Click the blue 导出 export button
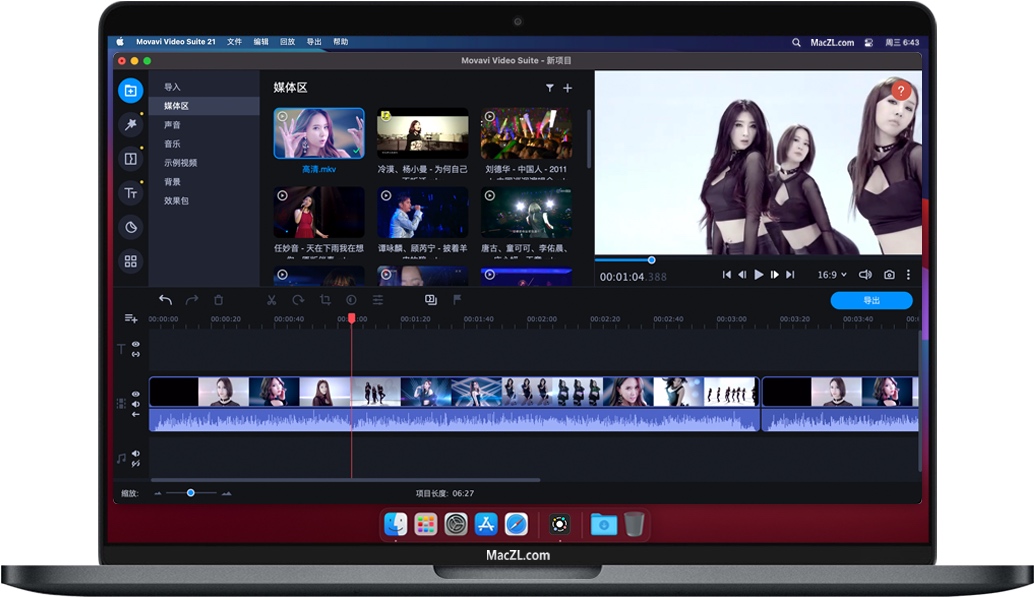1034x597 pixels. (x=871, y=299)
